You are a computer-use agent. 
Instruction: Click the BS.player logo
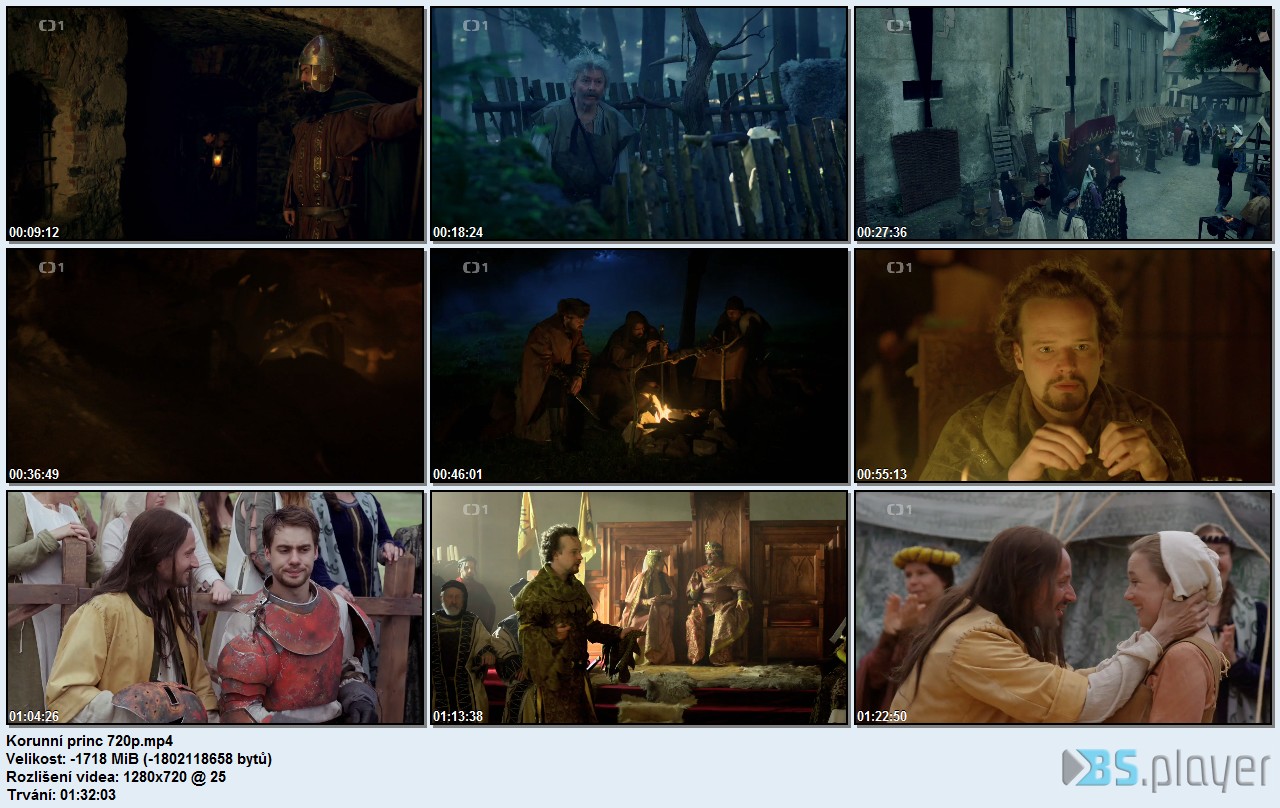(x=1164, y=768)
